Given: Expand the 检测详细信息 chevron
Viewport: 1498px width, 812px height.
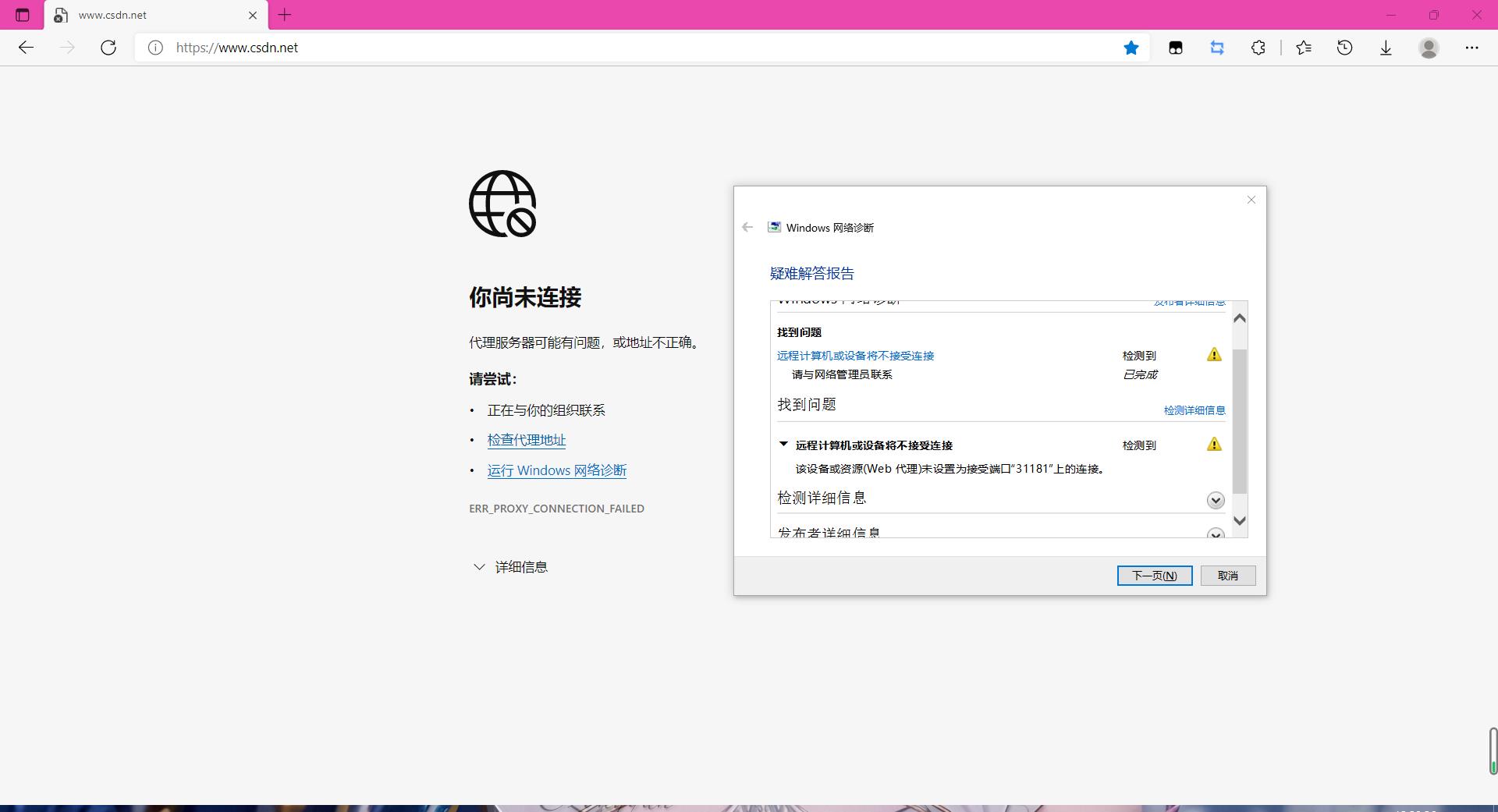Looking at the screenshot, I should click(1215, 500).
